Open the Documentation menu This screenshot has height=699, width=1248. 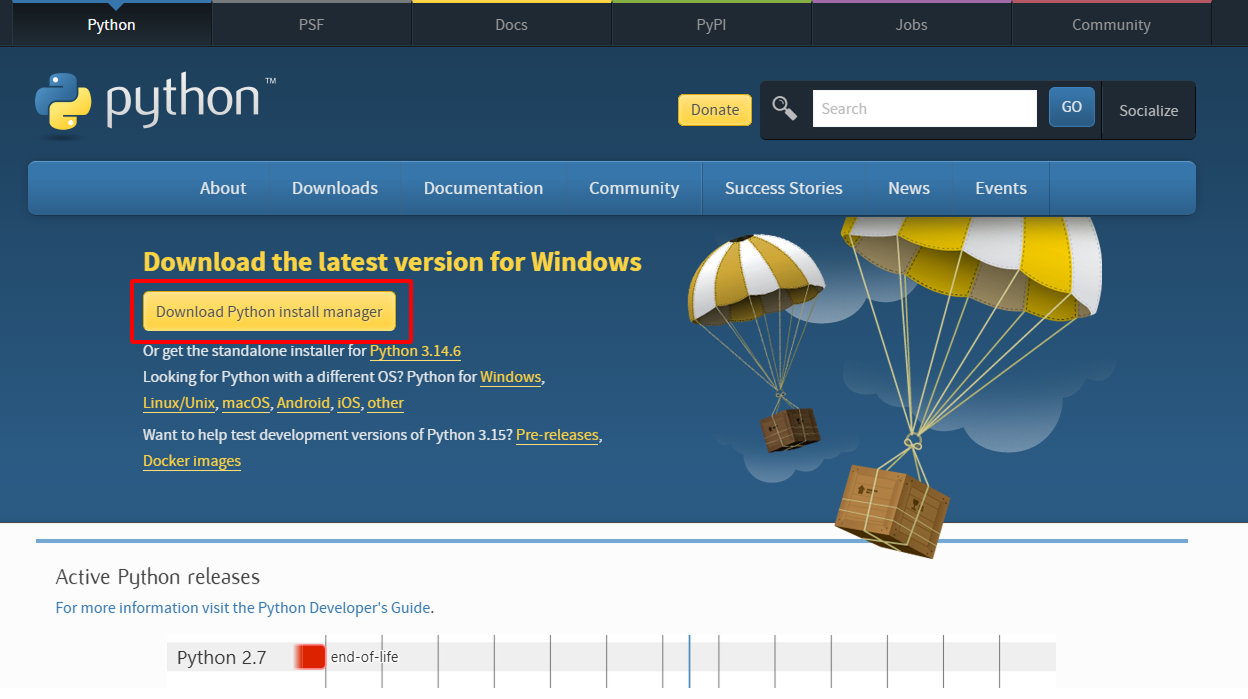tap(483, 188)
